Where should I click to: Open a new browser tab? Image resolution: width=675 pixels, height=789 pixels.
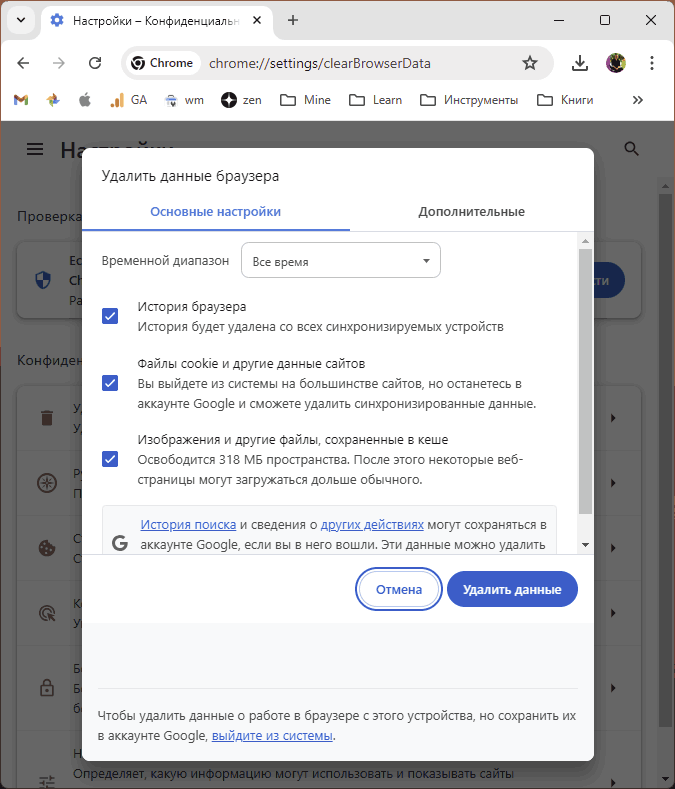292,20
